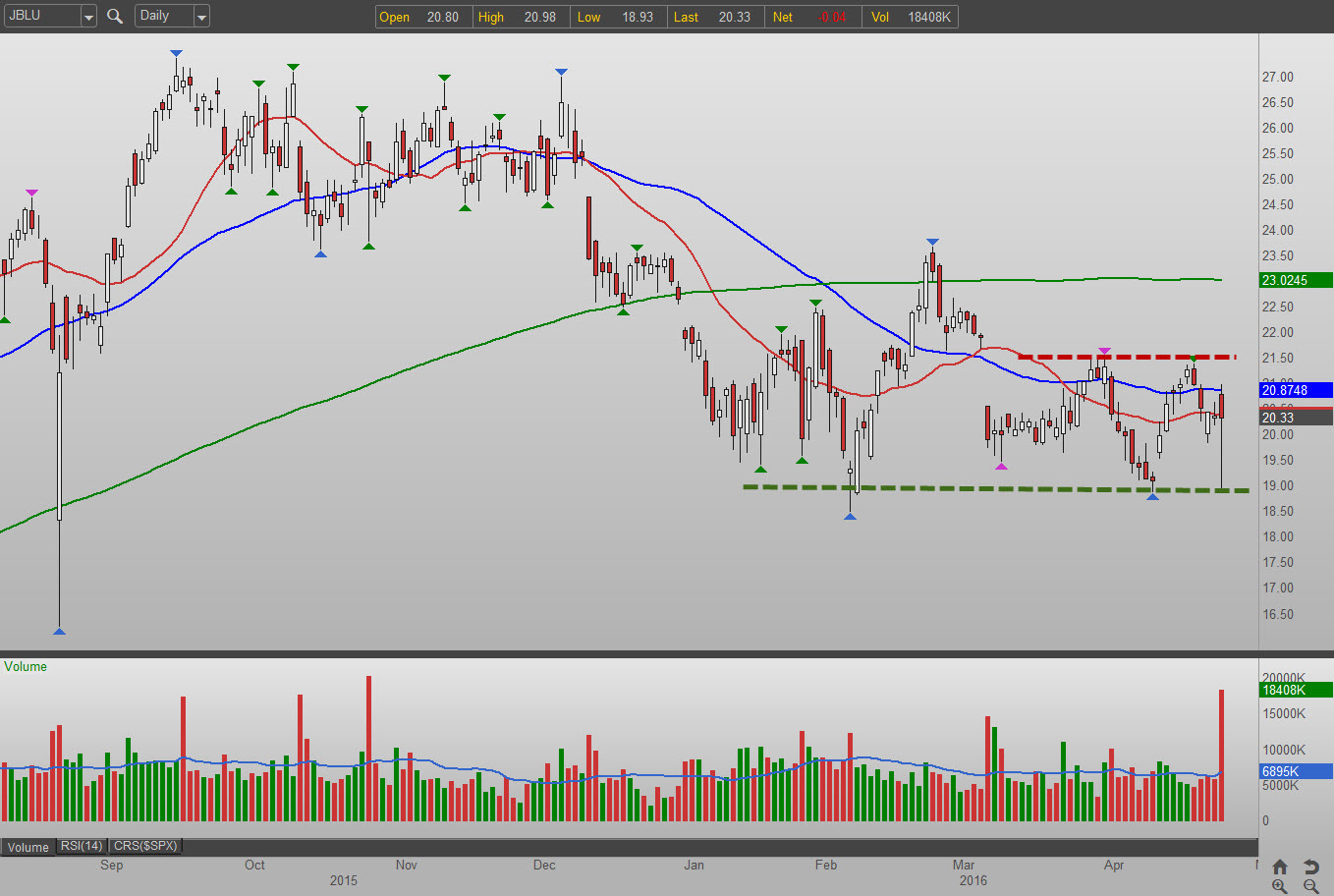Click the blue 20.8748 moving average price label
This screenshot has height=896, width=1334.
(x=1296, y=390)
